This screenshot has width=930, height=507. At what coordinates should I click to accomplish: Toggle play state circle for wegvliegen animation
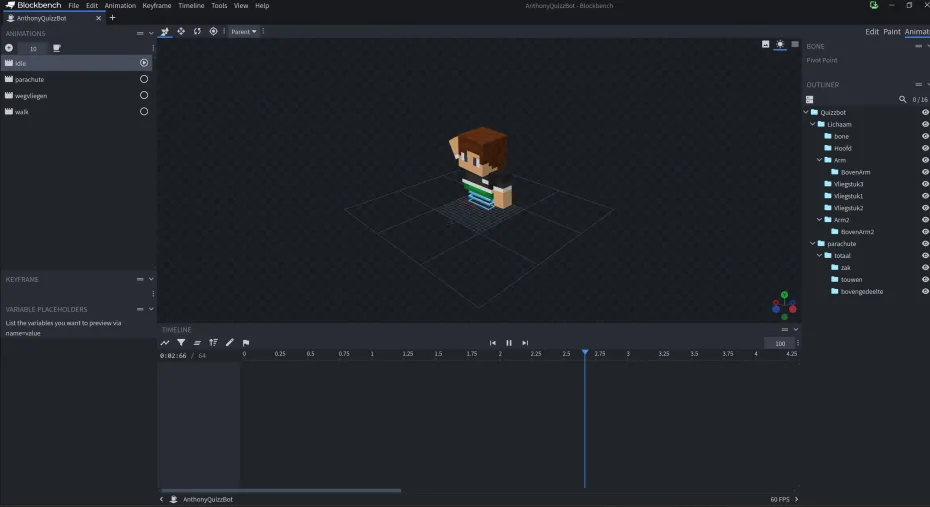[144, 95]
